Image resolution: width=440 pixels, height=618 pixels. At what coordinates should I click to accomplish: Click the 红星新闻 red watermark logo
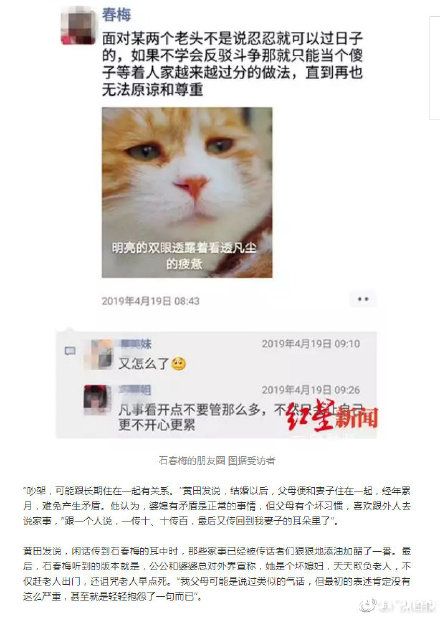[332, 417]
